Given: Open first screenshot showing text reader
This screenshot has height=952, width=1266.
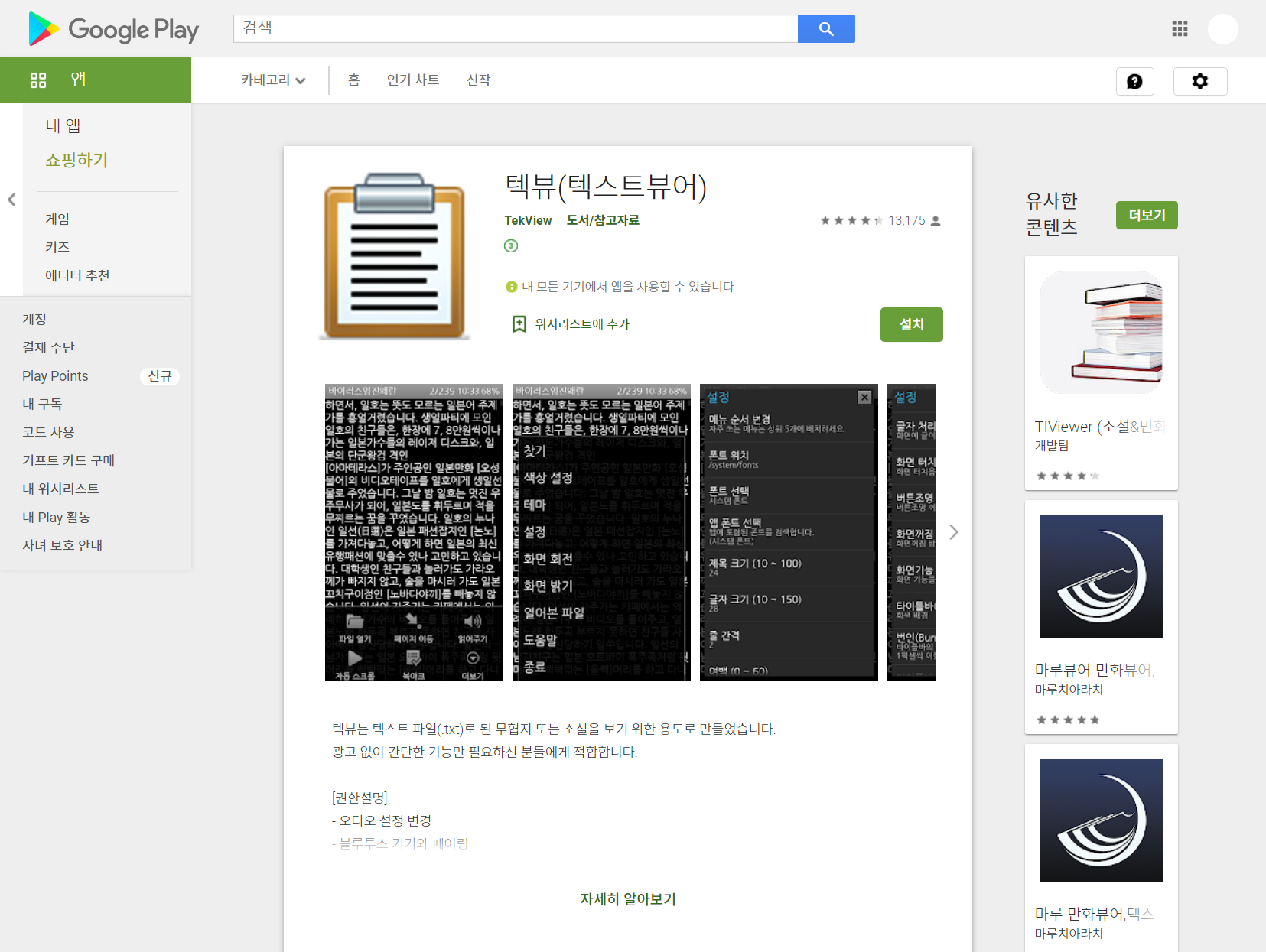Looking at the screenshot, I should [x=414, y=532].
